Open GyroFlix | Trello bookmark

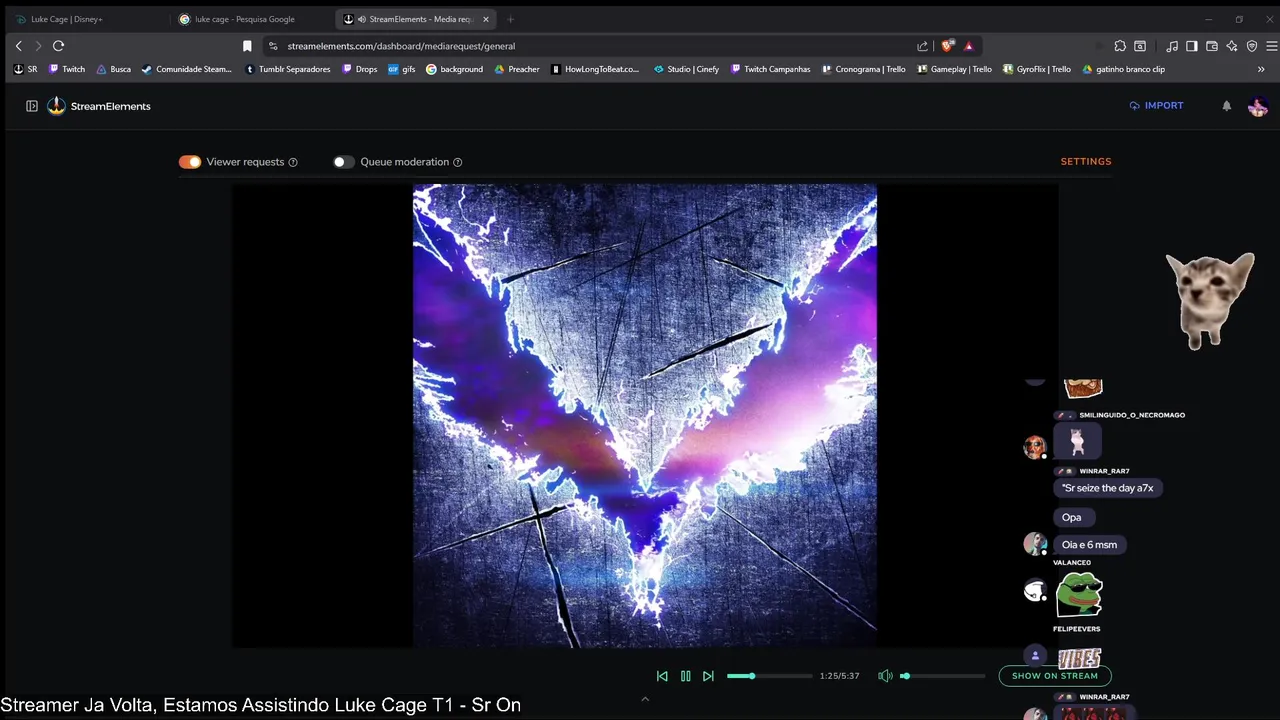point(1036,70)
